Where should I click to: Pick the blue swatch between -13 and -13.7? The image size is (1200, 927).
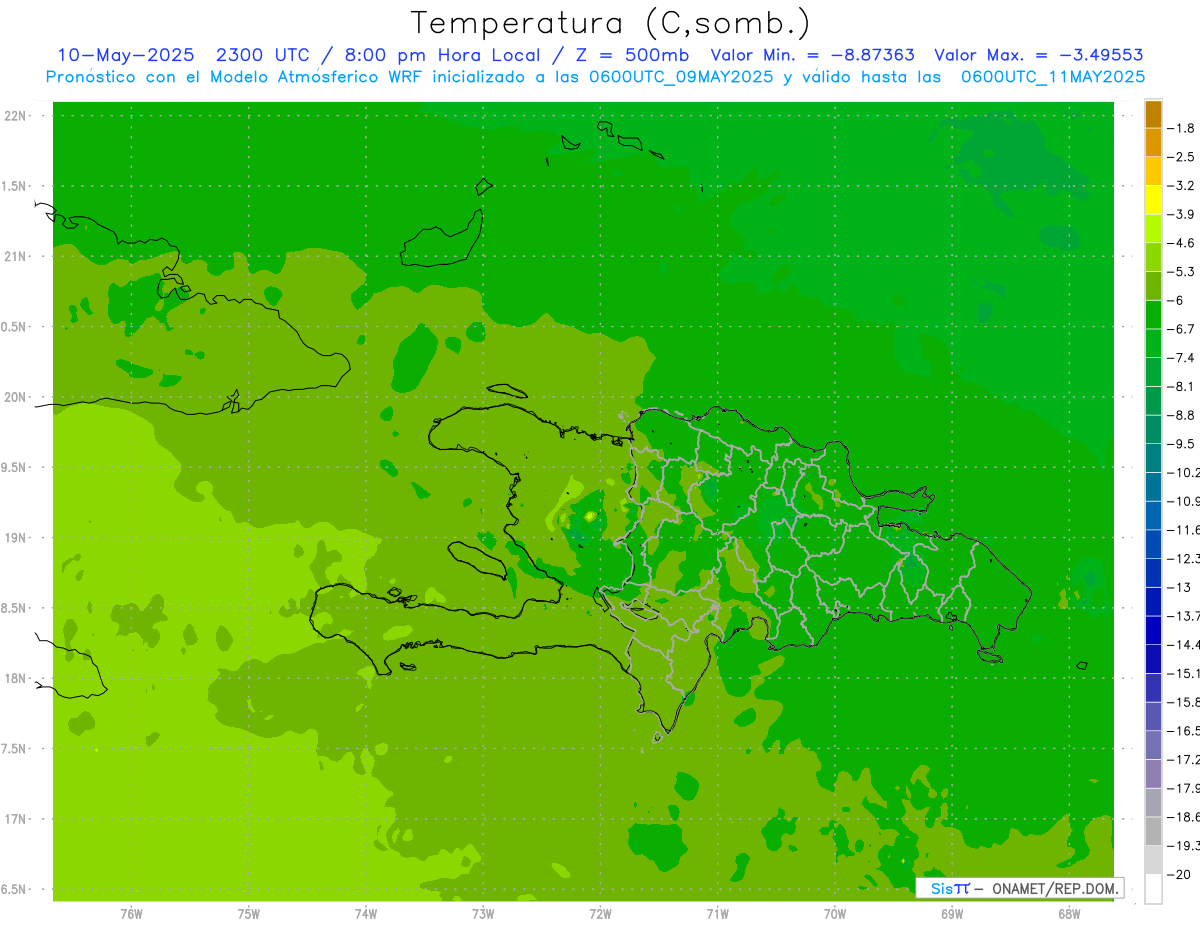1153,600
